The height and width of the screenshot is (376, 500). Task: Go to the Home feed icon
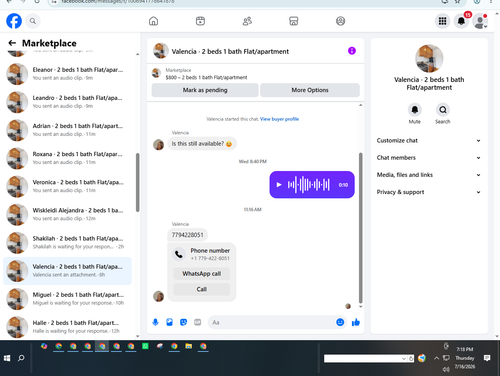[x=153, y=21]
